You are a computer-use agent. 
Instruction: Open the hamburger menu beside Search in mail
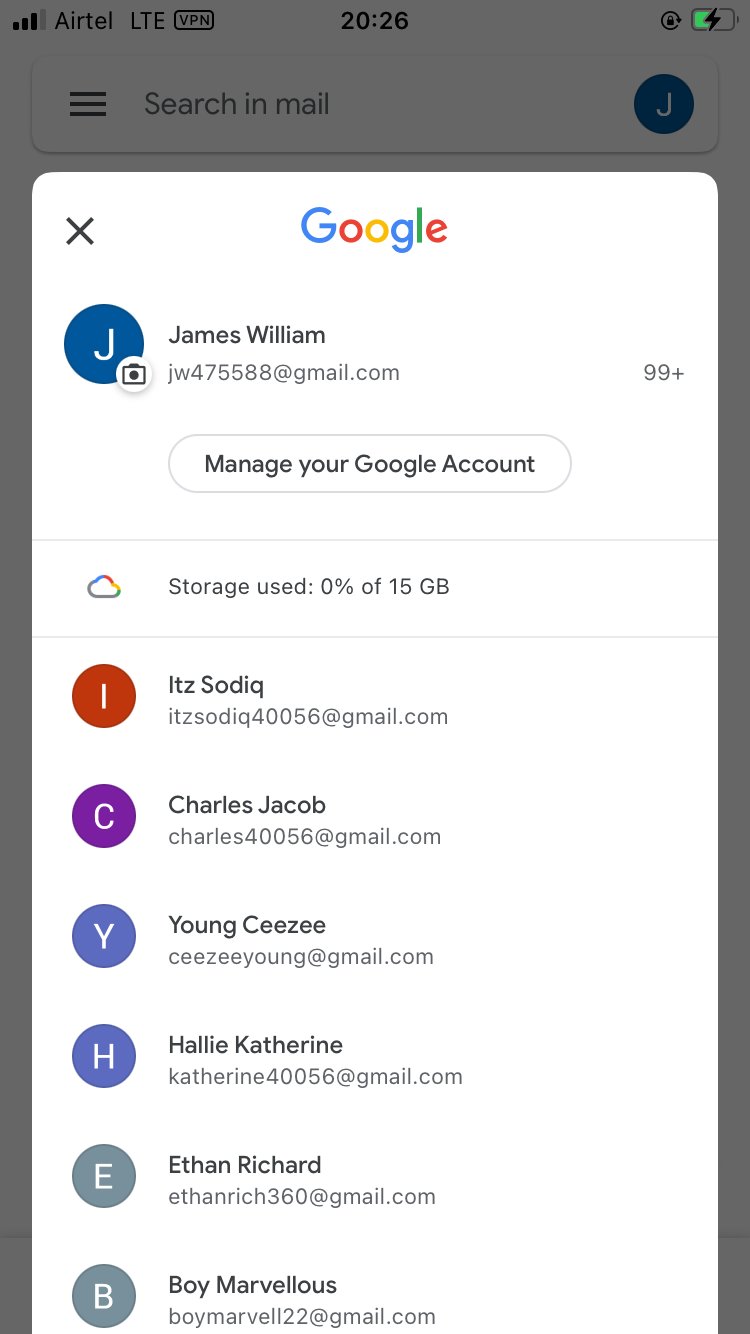(88, 104)
